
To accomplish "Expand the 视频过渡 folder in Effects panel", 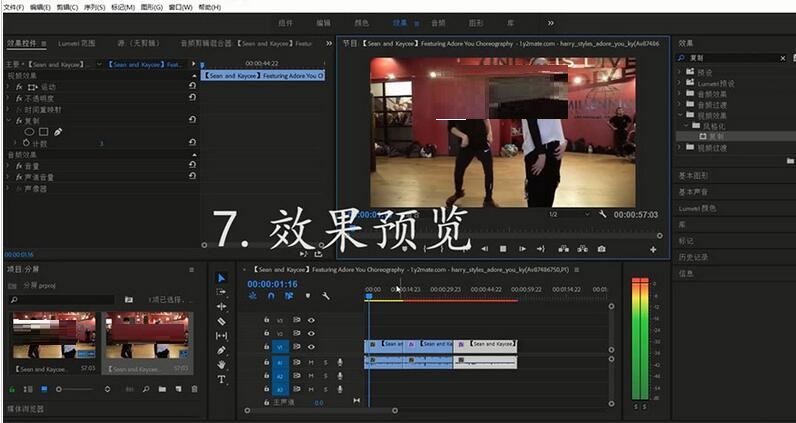I will (x=681, y=147).
